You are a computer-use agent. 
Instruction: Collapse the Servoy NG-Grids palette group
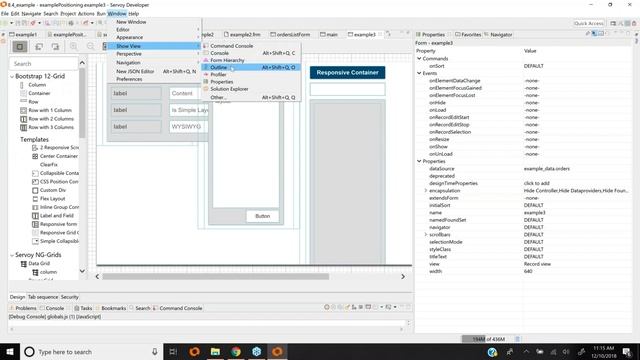(x=12, y=255)
